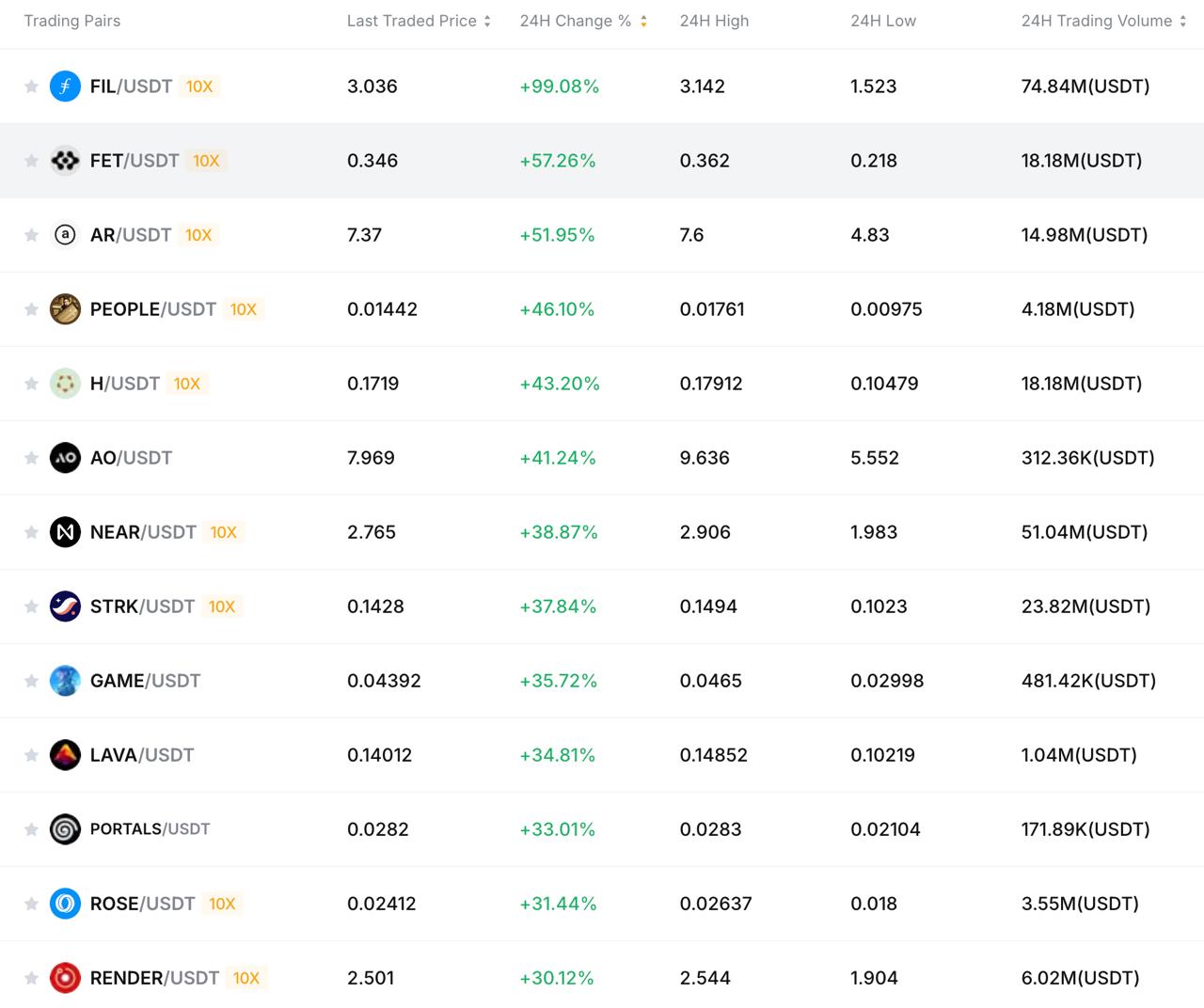Click the Arweave AR coin icon
This screenshot has height=1008, width=1204.
click(65, 235)
